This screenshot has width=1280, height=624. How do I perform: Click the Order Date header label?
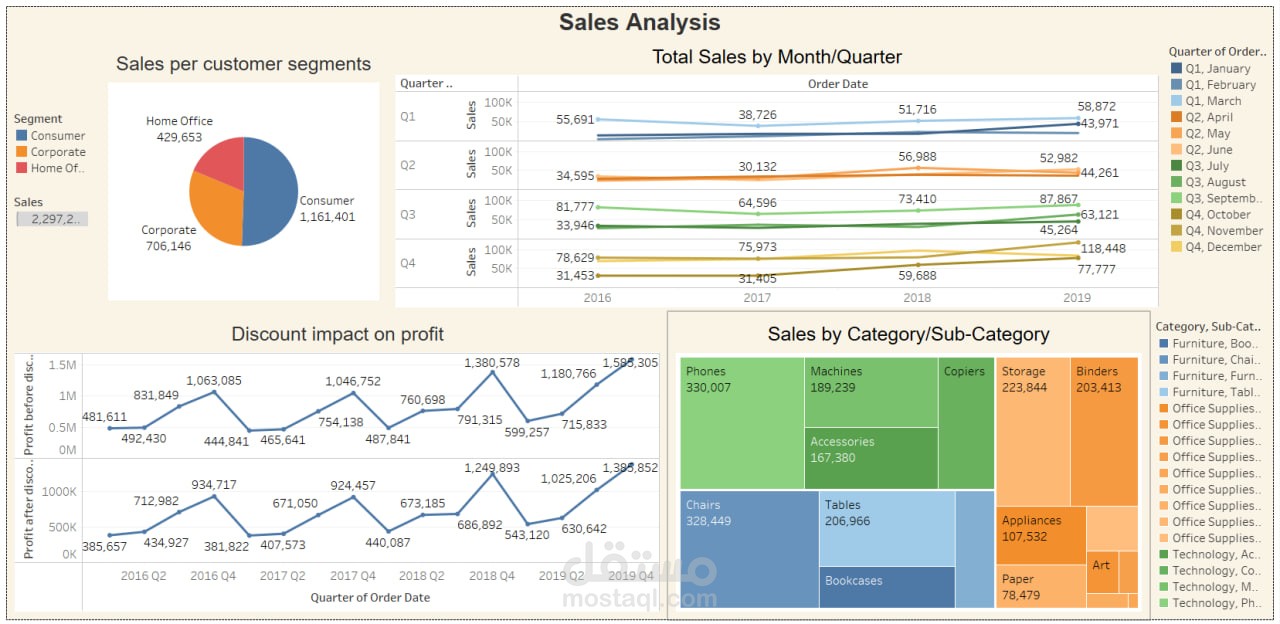pyautogui.click(x=837, y=84)
